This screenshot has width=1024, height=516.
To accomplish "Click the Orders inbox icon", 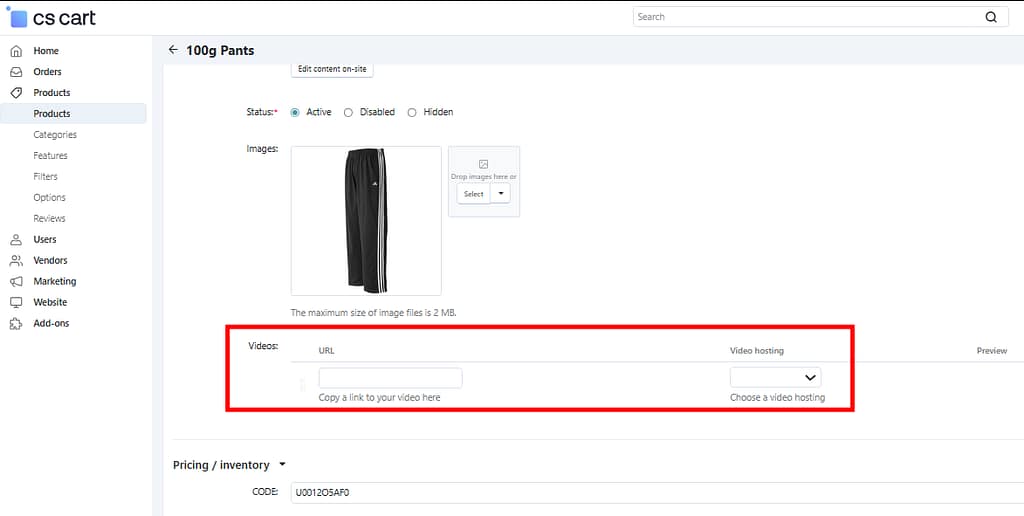I will coord(16,72).
